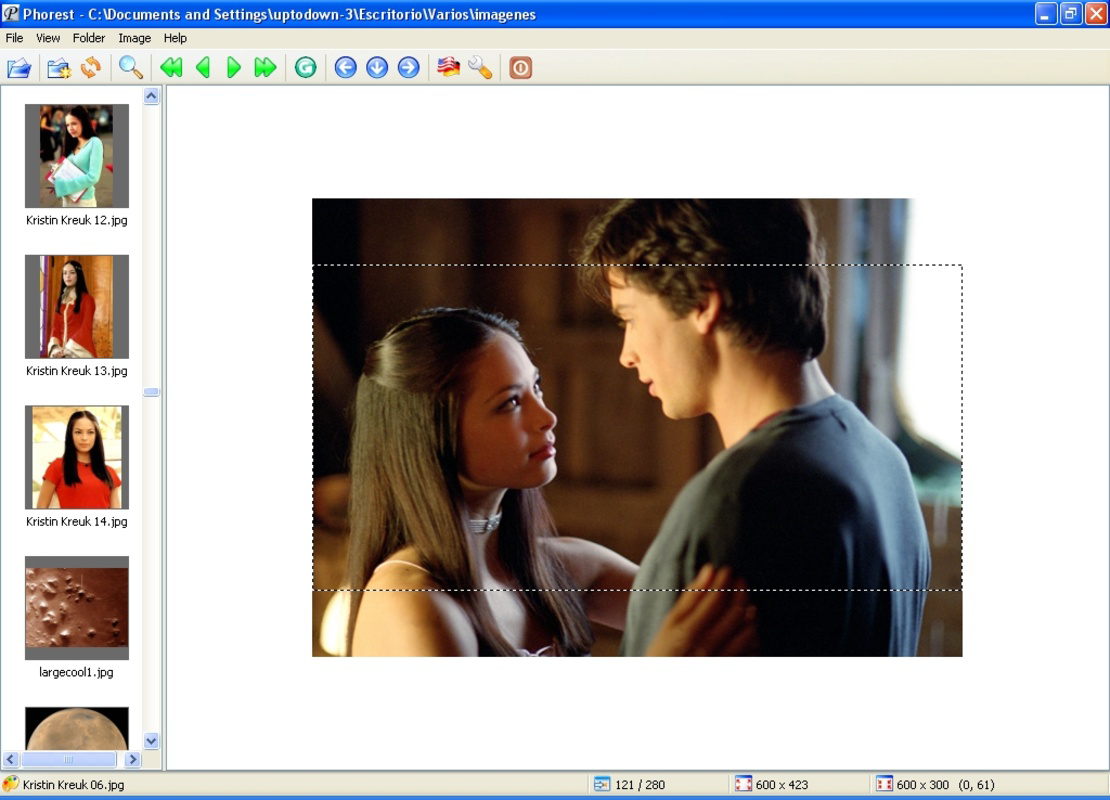The image size is (1110, 800).
Task: Click the 'Kristin Kreuk 14.jpg' file name
Action: click(76, 522)
